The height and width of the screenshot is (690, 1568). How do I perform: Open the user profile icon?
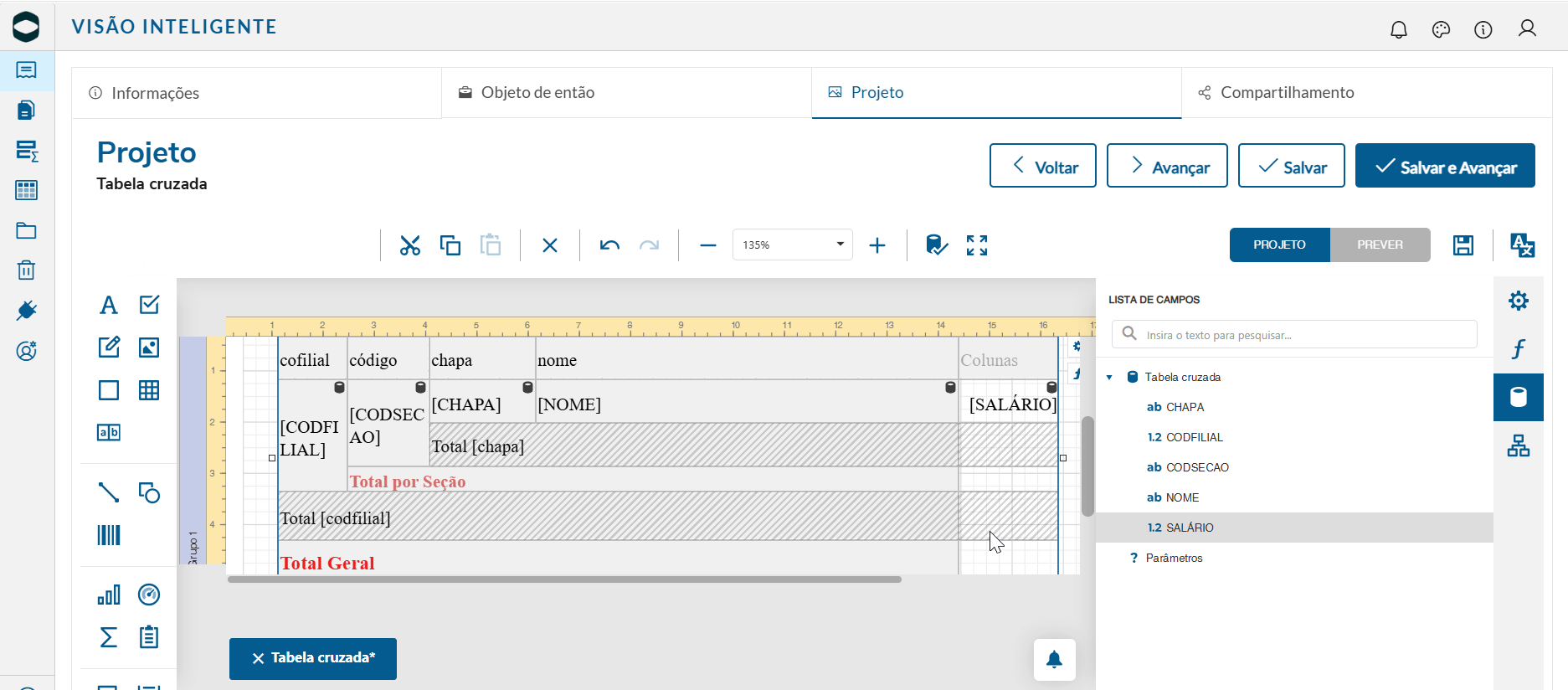click(1527, 29)
